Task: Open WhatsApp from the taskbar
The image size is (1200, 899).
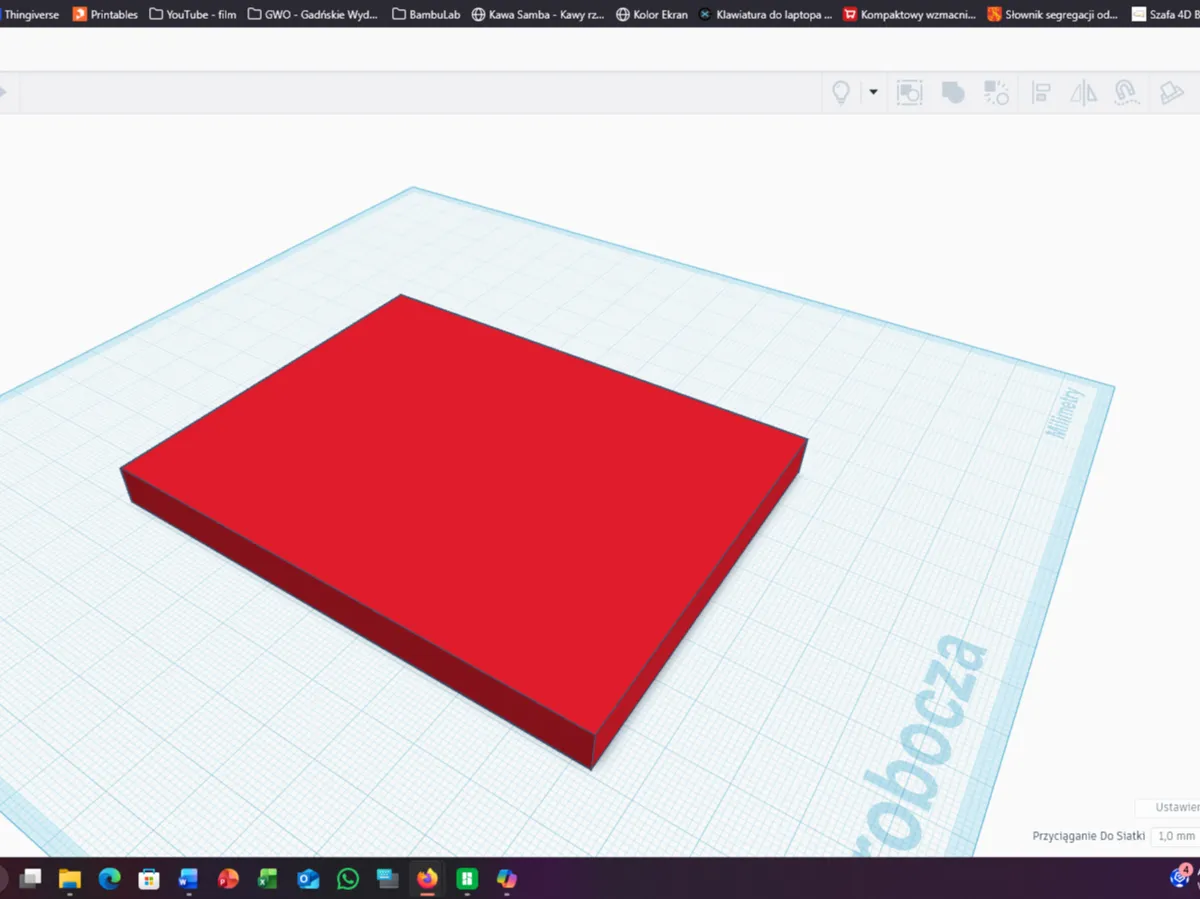Action: (x=347, y=879)
